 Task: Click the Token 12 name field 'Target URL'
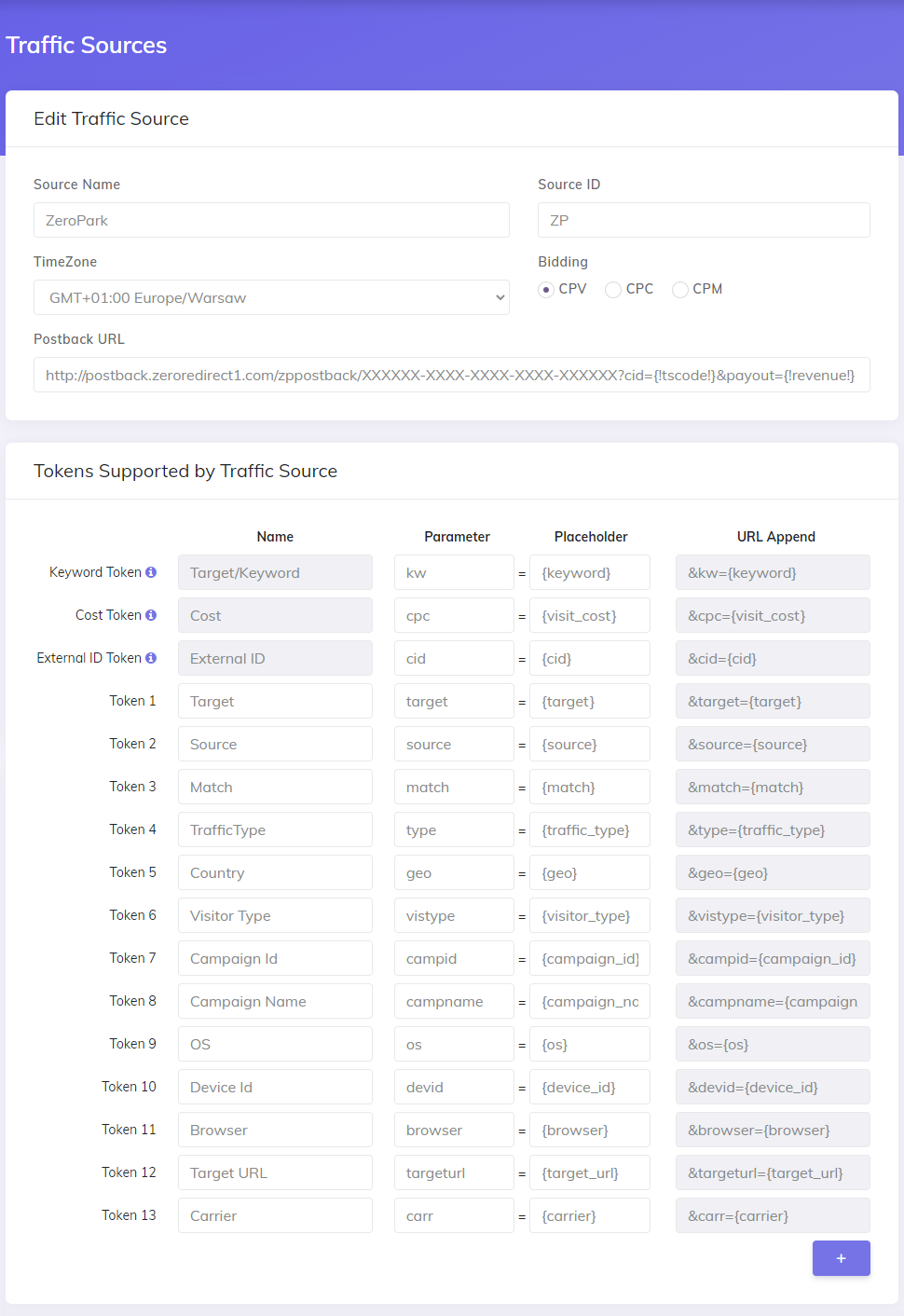click(275, 1172)
